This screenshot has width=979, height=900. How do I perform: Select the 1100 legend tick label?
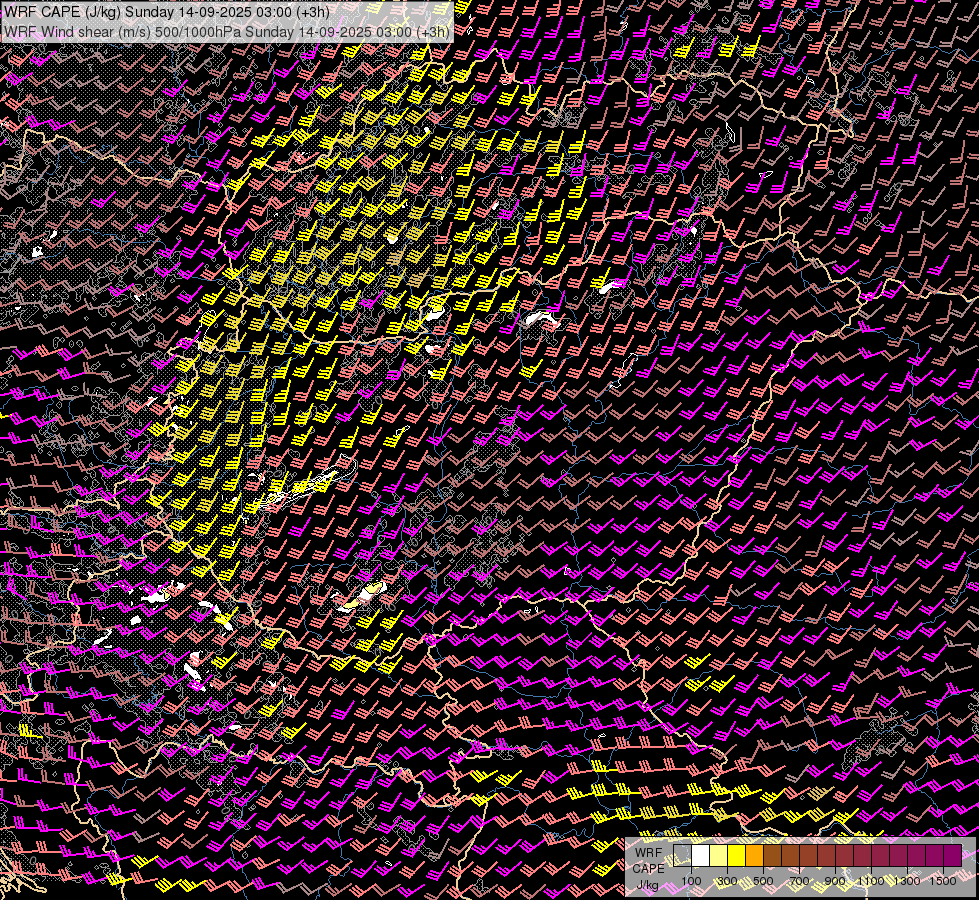point(871,881)
